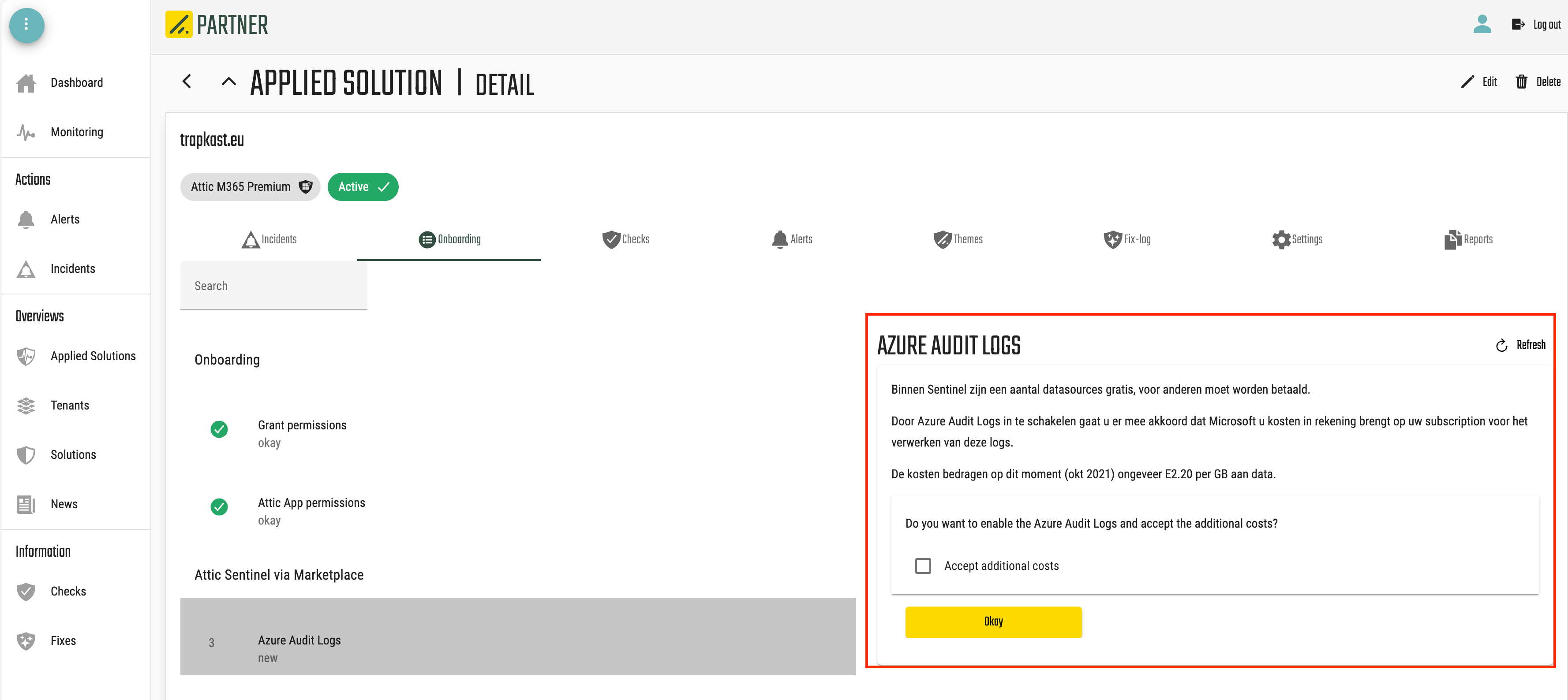Tick the Accept additional costs checkbox
The width and height of the screenshot is (1568, 700).
923,566
